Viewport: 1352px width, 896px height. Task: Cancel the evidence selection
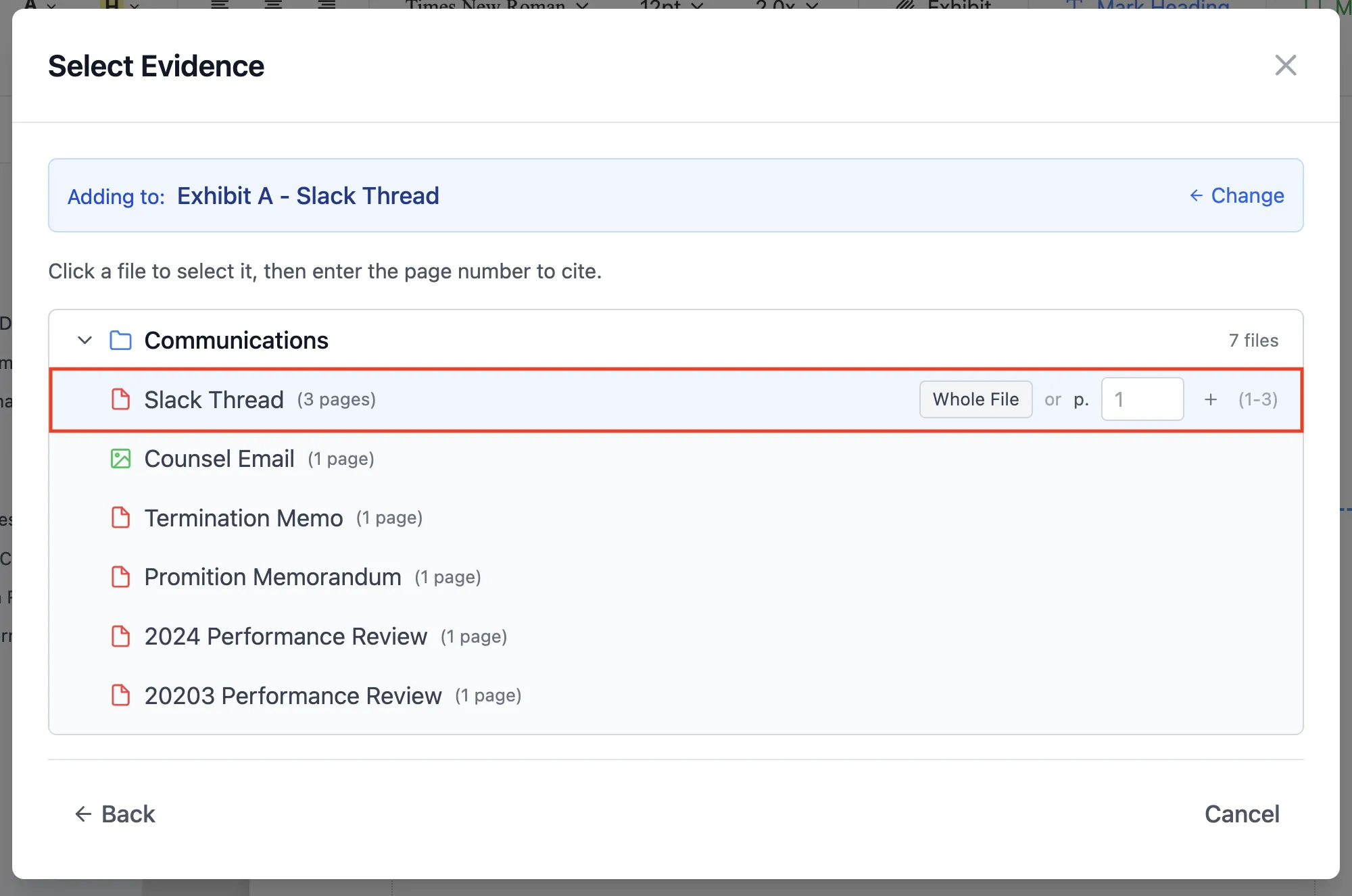[x=1242, y=814]
